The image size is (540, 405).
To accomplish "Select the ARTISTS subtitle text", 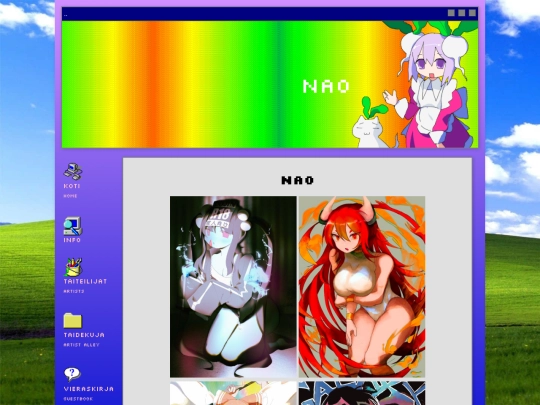I will point(74,291).
